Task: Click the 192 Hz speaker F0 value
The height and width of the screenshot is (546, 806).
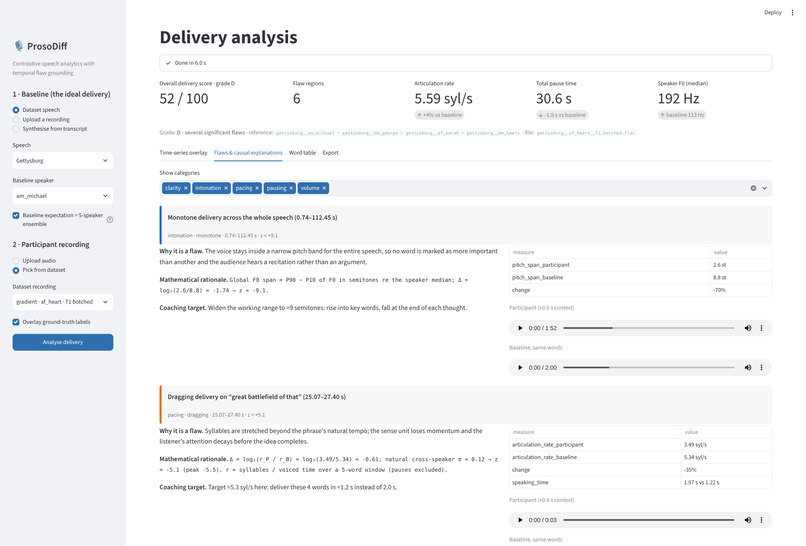Action: [x=679, y=99]
